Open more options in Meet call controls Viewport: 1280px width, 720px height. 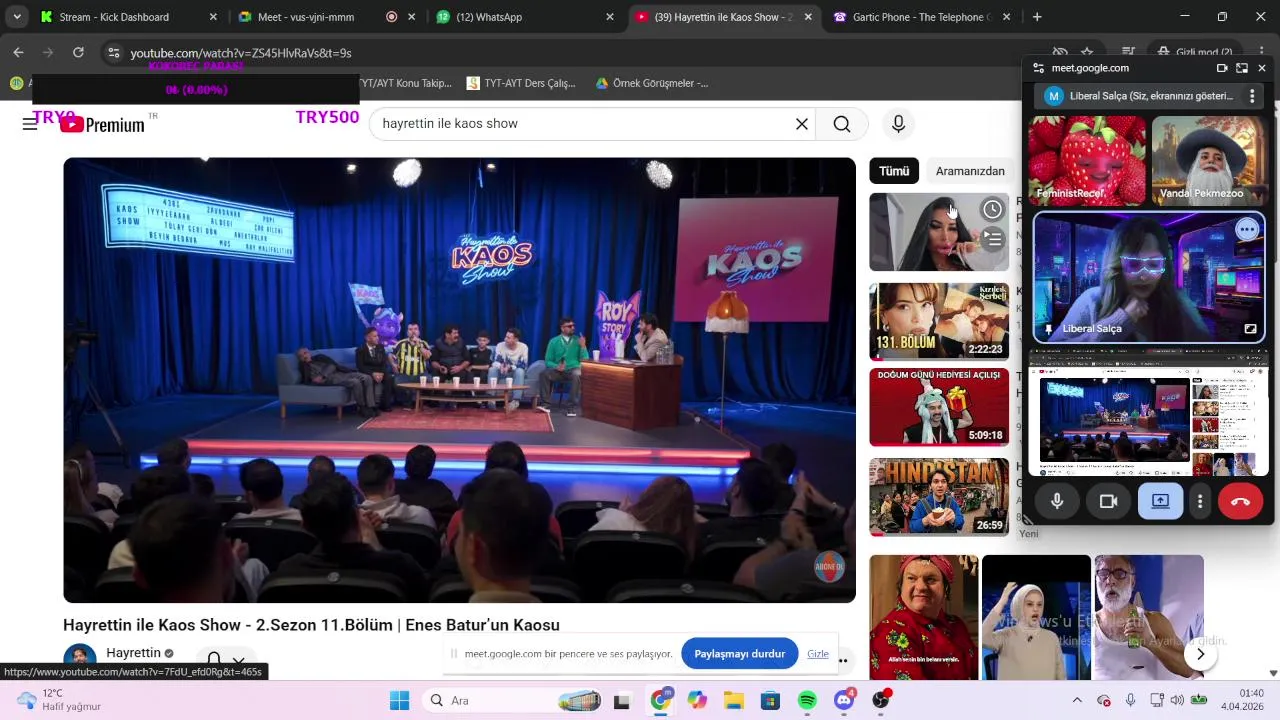point(1200,501)
